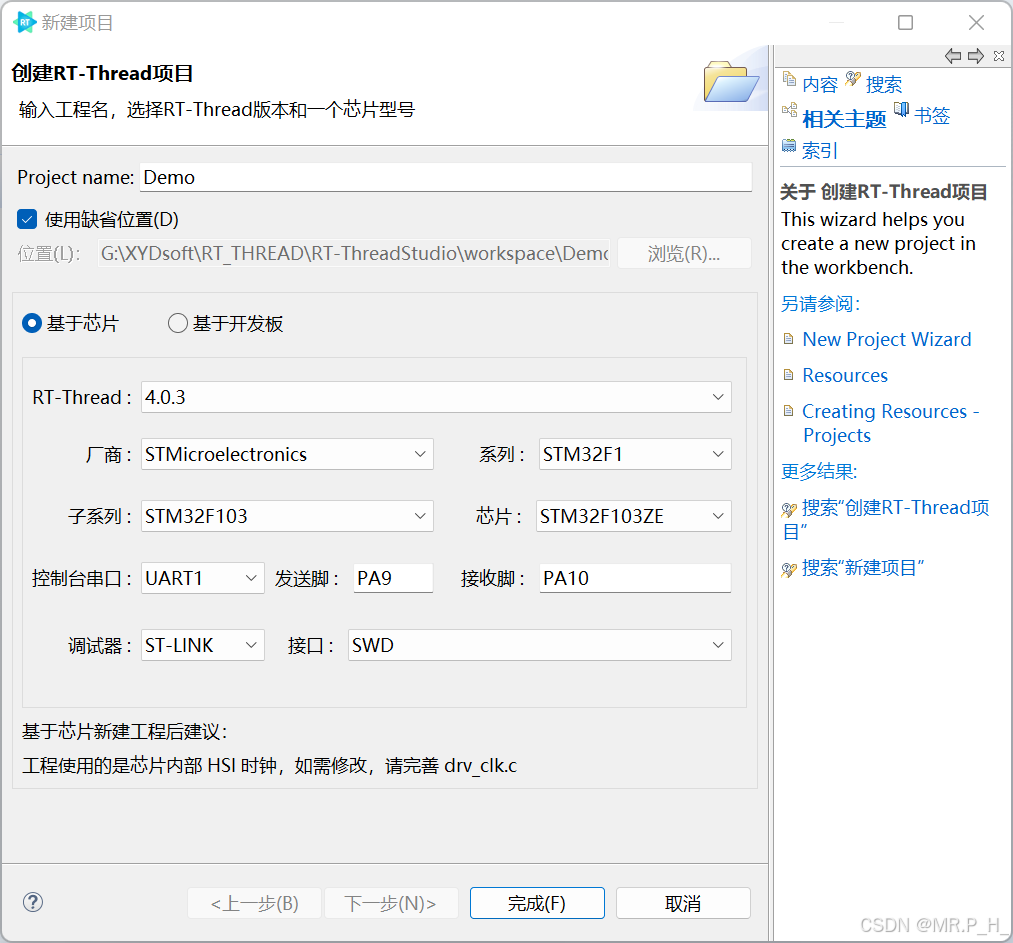The width and height of the screenshot is (1013, 943).
Task: Click the 内容 contents icon
Action: click(x=789, y=79)
